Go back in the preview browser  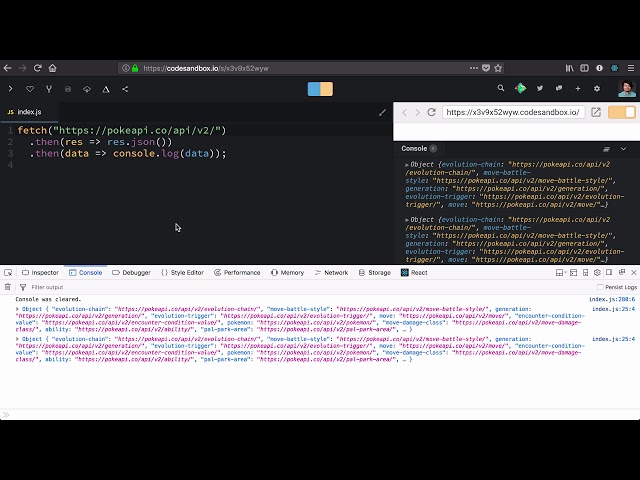pos(404,112)
